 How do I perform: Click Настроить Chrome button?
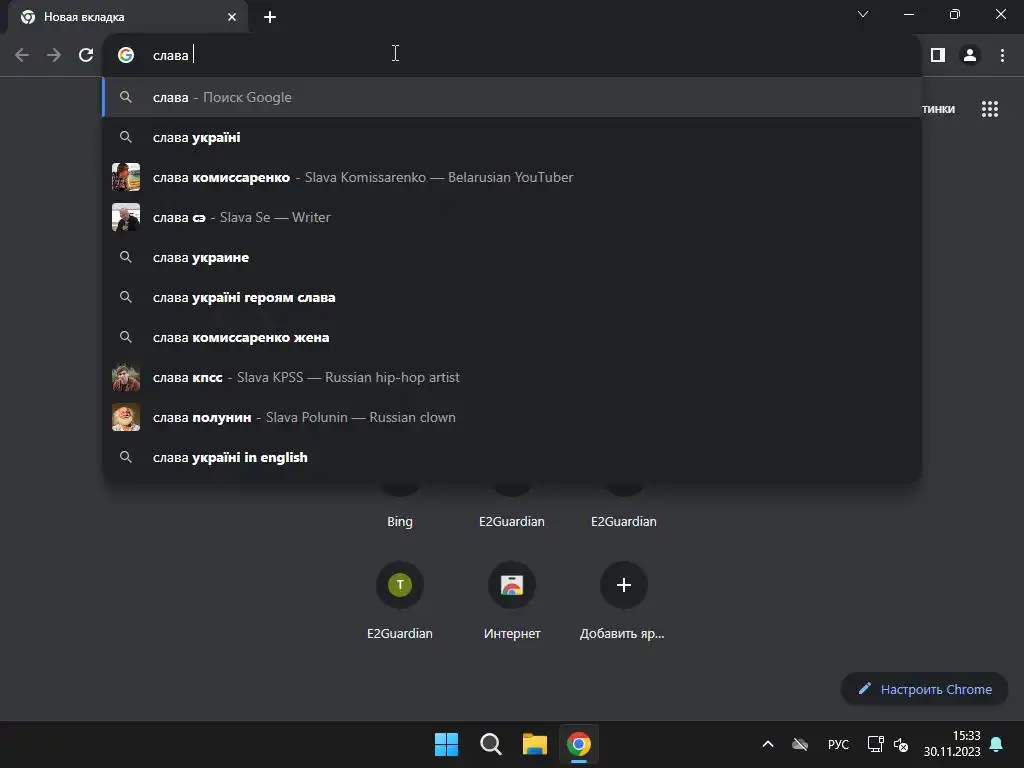(x=924, y=689)
